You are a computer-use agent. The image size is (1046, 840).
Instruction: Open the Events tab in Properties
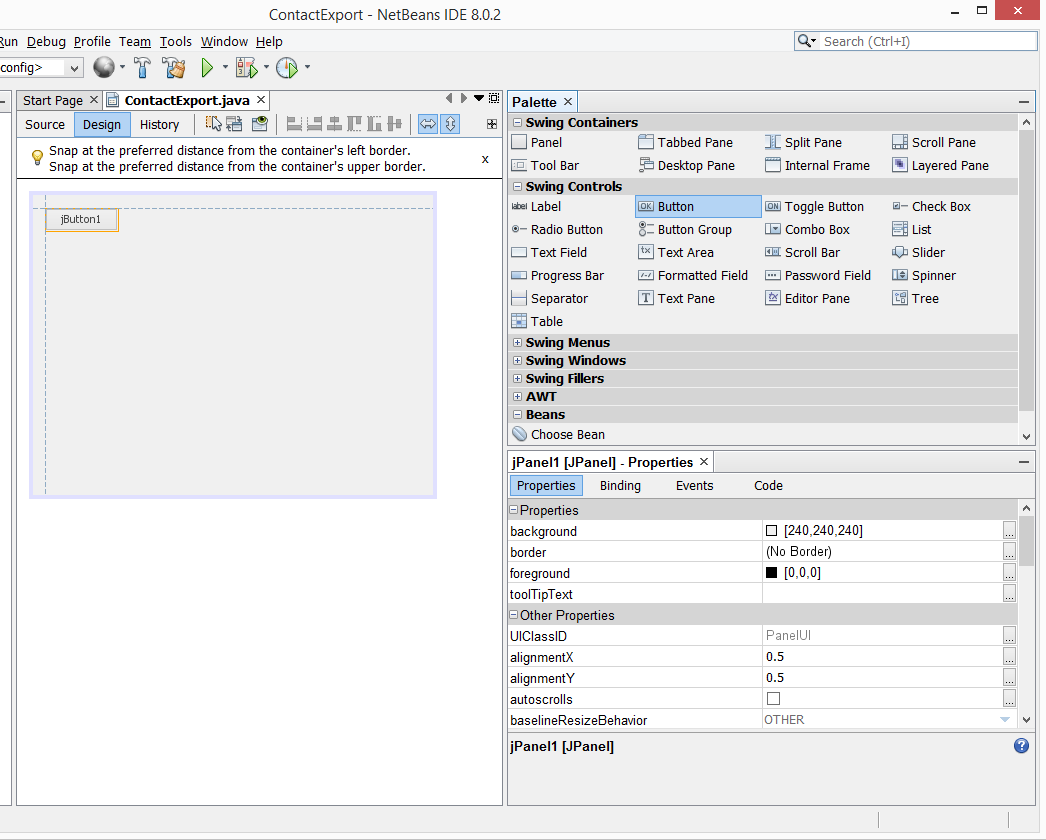tap(694, 486)
